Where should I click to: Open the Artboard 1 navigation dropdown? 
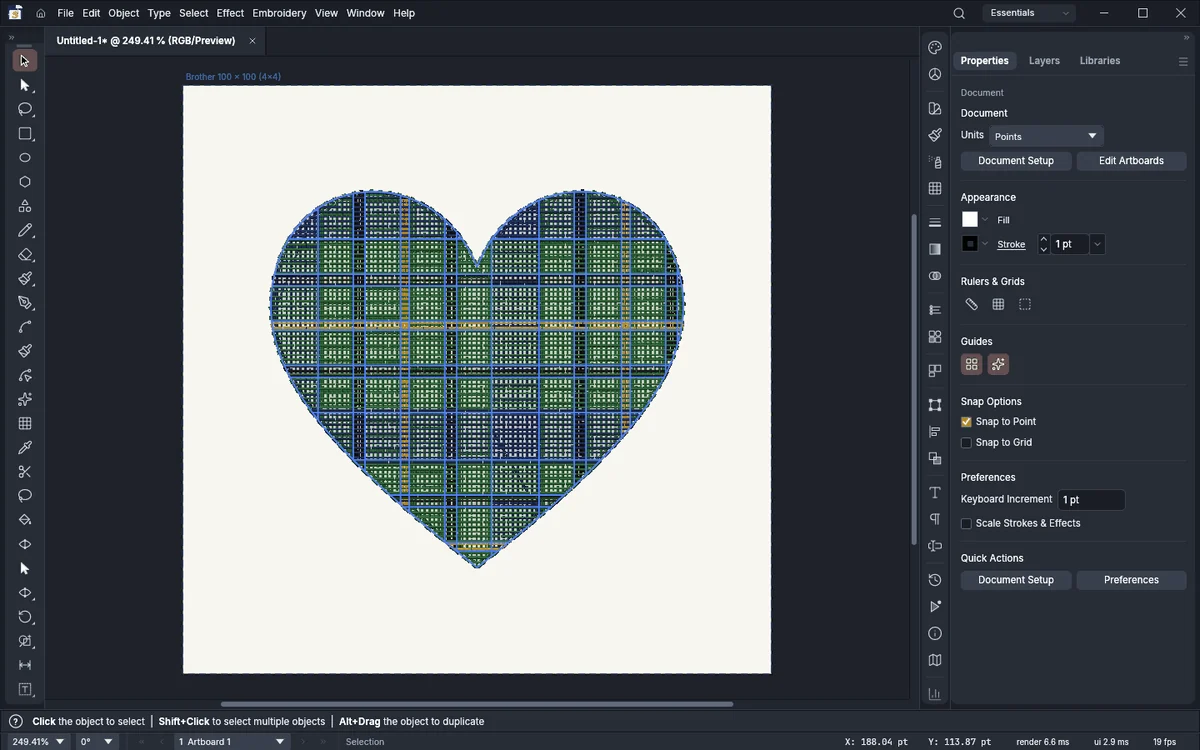[232, 742]
